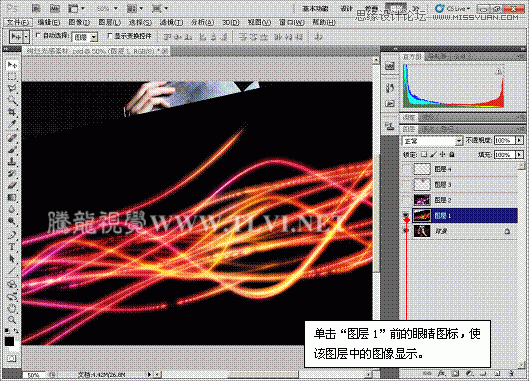Swap foreground and background colors
Image resolution: width=529 pixels, height=381 pixels.
point(16,331)
